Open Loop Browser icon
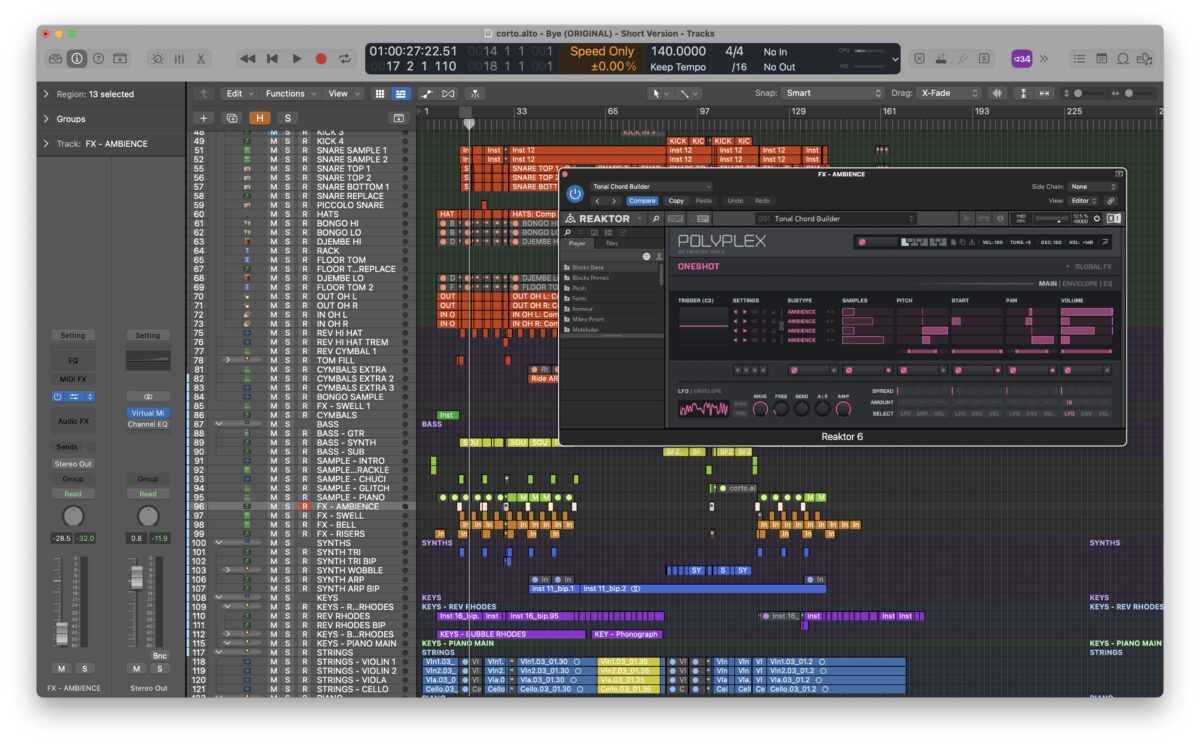The width and height of the screenshot is (1200, 745). click(x=1124, y=59)
